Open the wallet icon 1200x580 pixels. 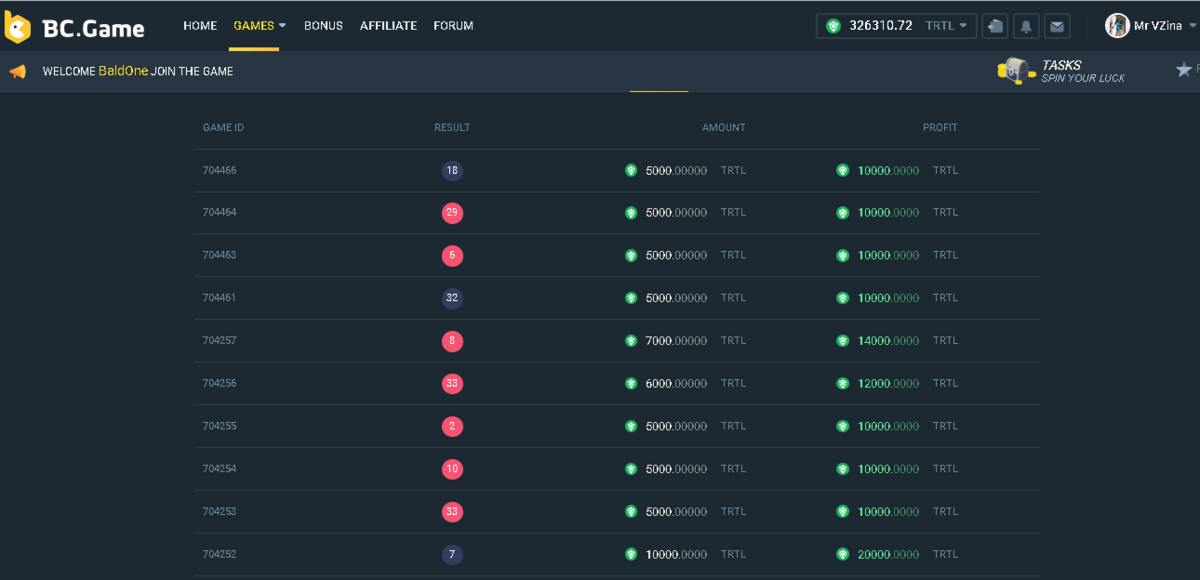pyautogui.click(x=994, y=26)
